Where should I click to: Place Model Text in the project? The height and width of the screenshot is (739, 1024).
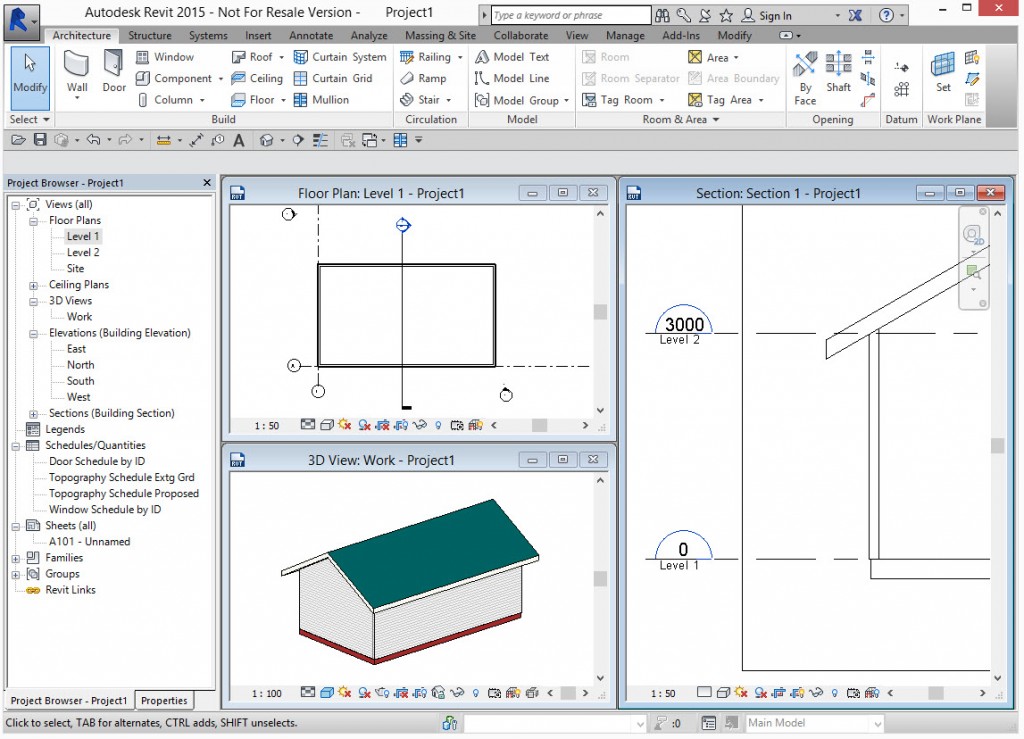521,57
